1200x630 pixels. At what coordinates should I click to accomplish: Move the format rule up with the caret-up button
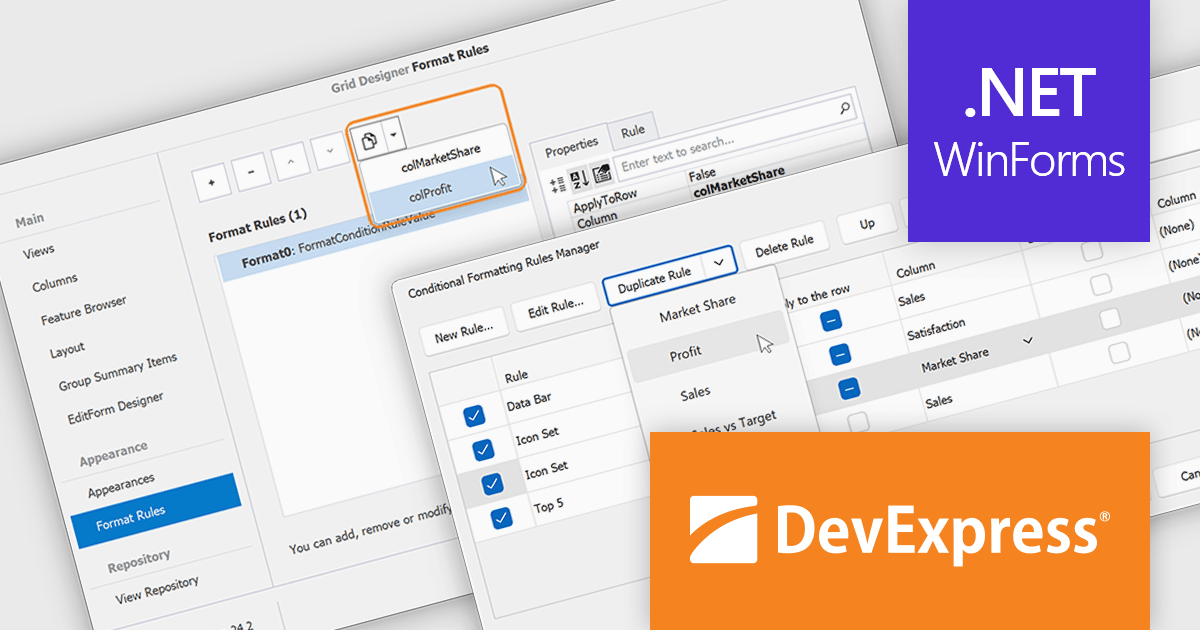pos(290,161)
